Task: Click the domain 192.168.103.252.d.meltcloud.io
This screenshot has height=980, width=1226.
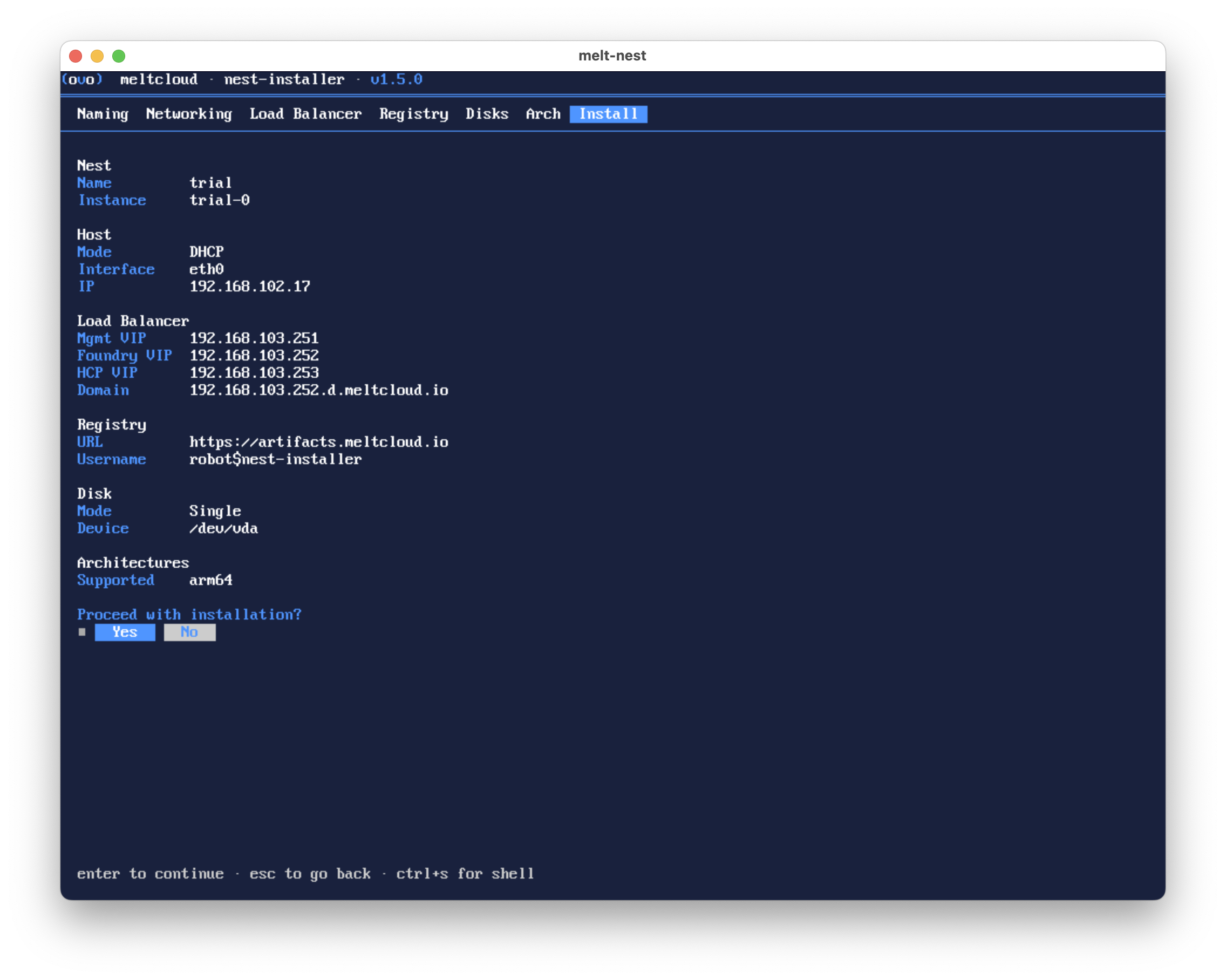Action: (319, 390)
